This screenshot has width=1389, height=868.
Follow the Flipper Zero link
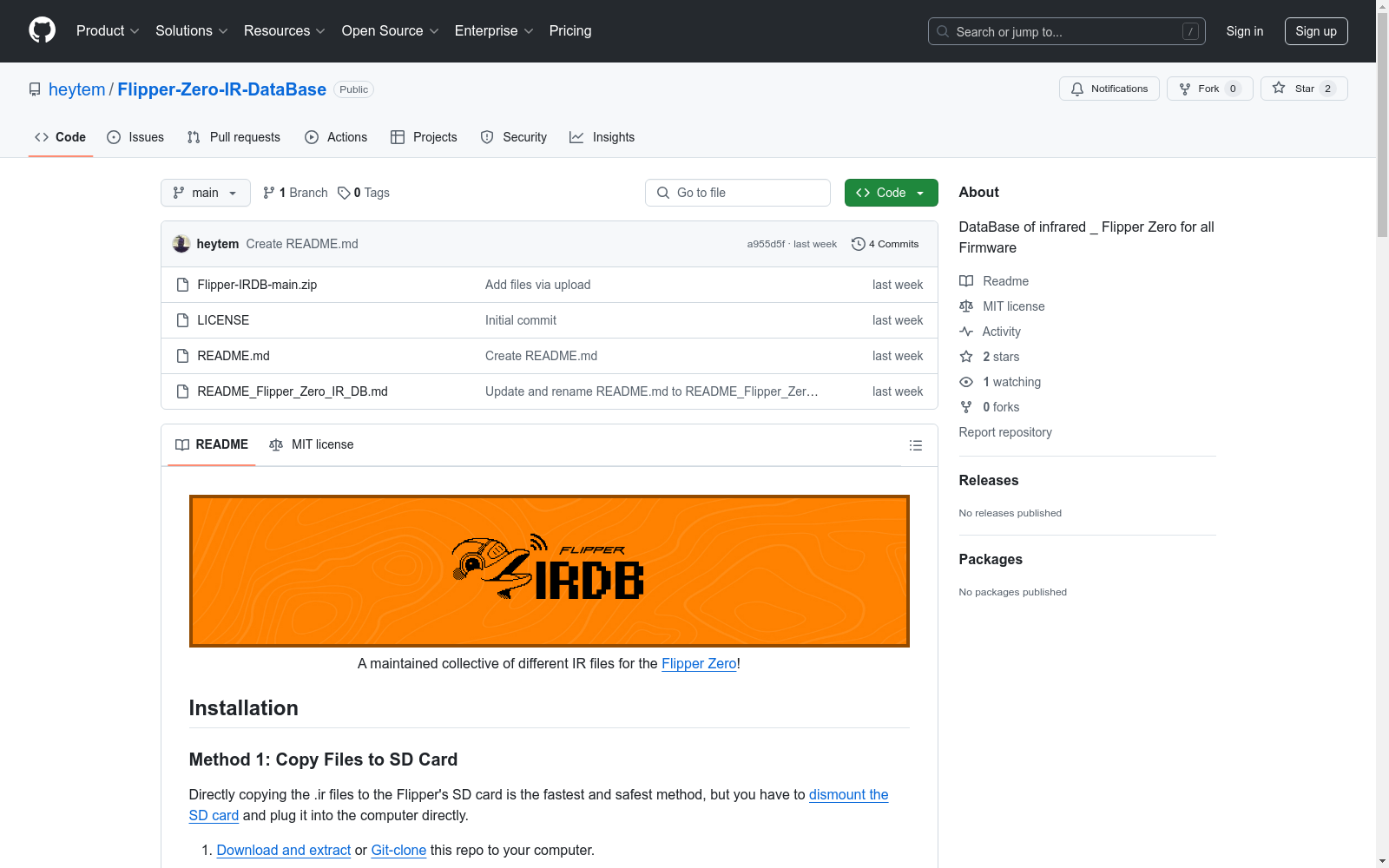699,663
